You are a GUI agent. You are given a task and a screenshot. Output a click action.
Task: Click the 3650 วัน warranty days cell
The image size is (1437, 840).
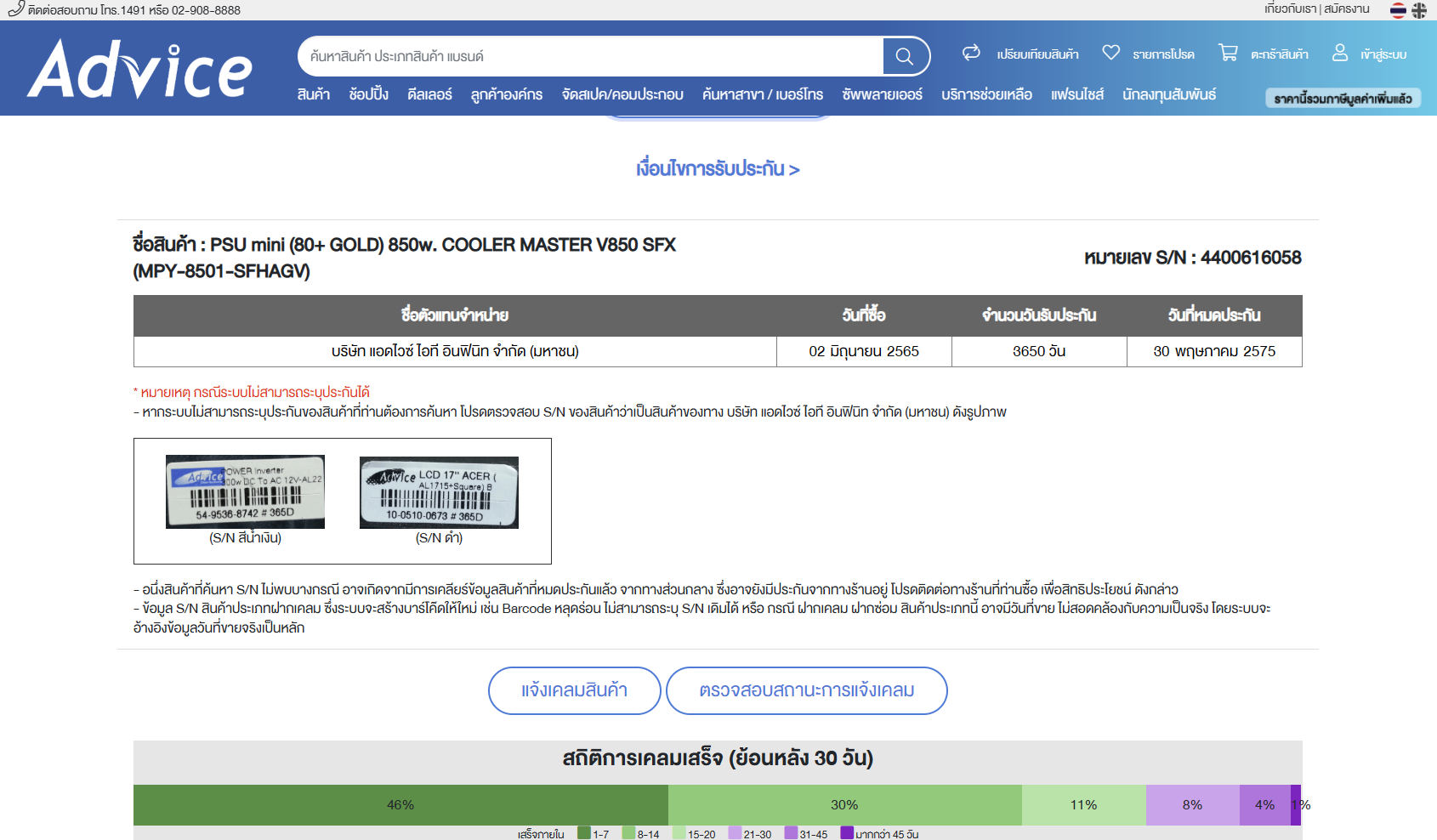coord(1039,351)
